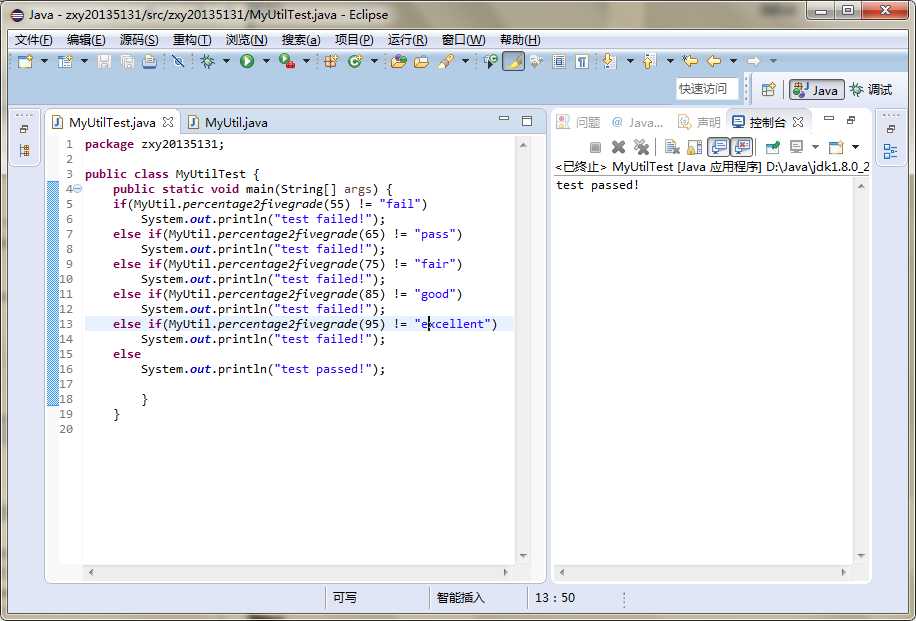Click the Outline view icon on the right trim

[890, 151]
